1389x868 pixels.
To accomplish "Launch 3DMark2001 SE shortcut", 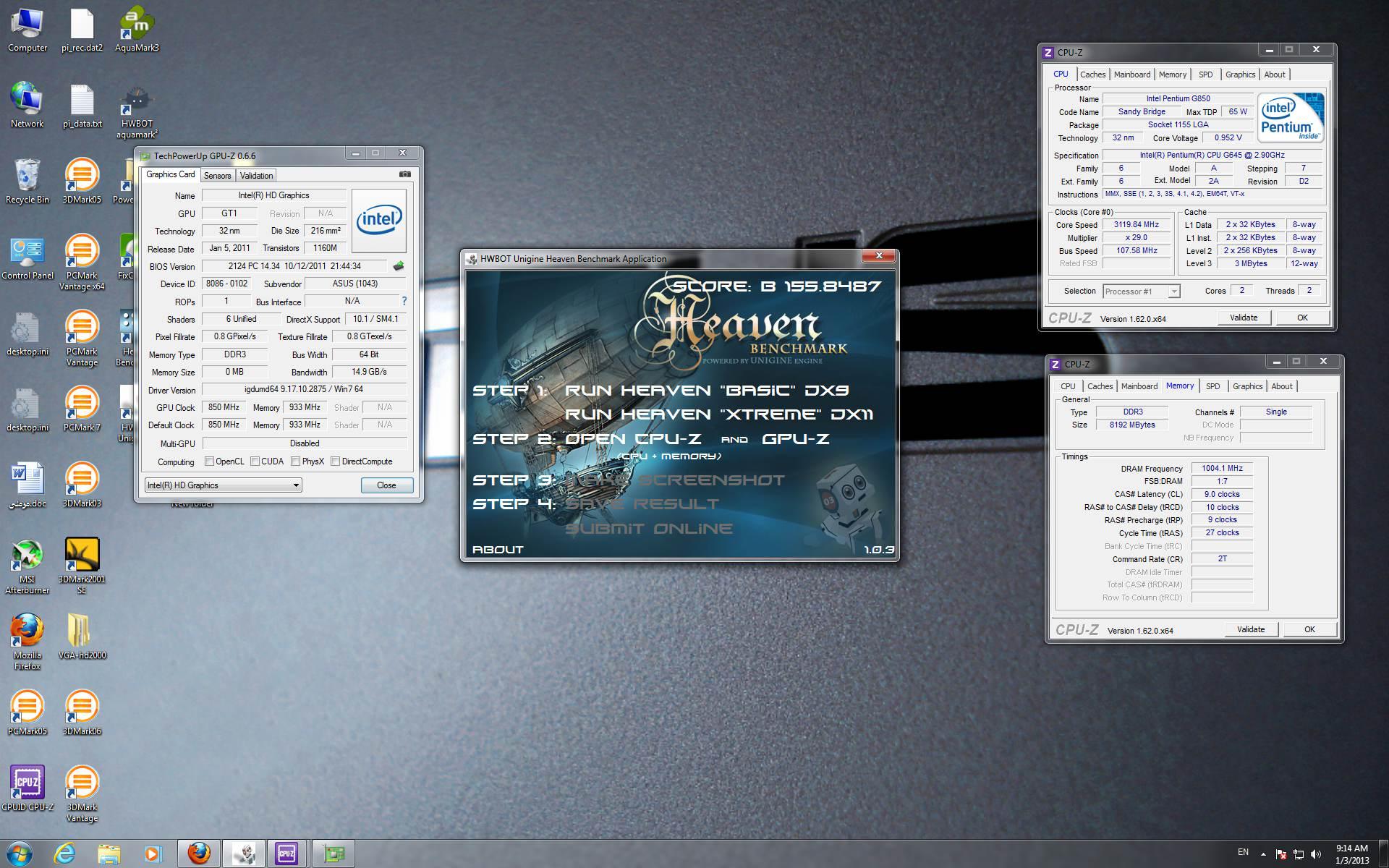I will tap(82, 567).
